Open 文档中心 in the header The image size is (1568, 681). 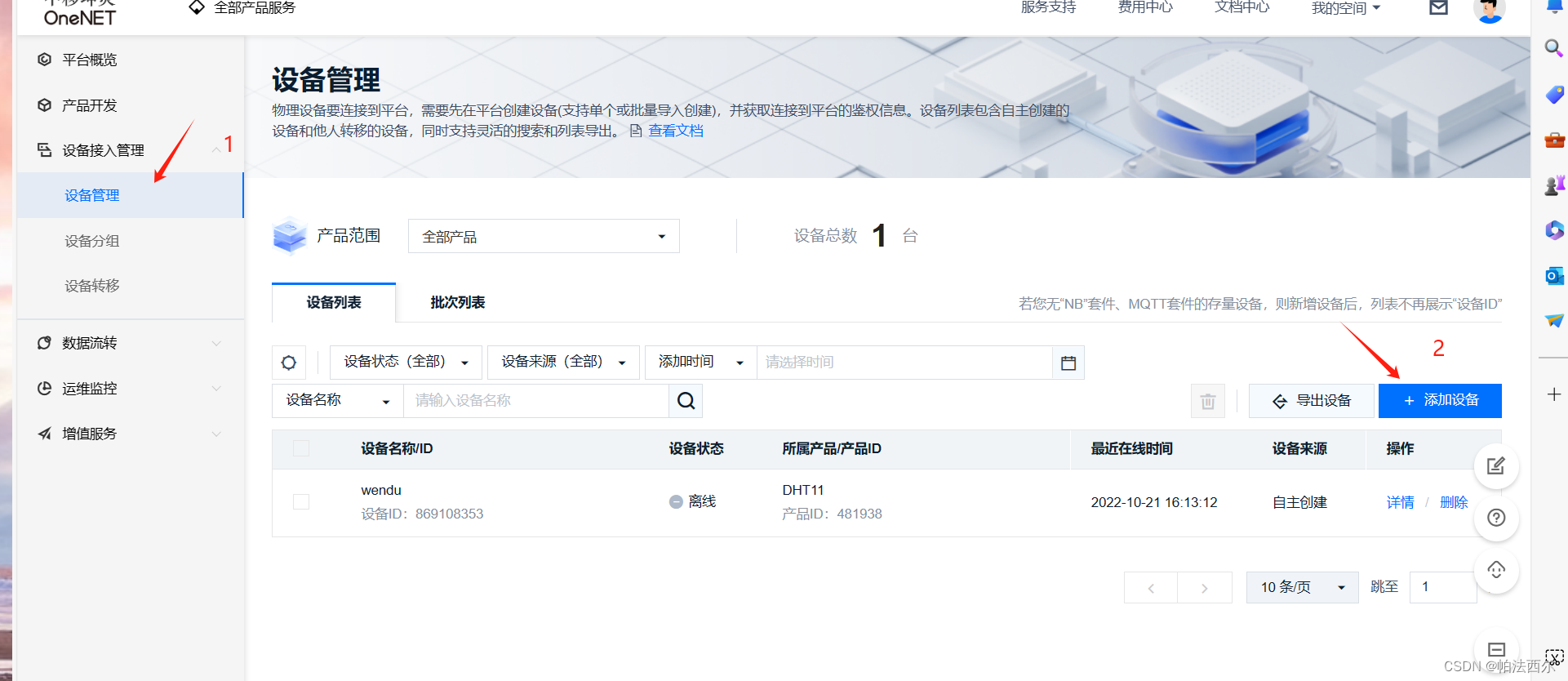(x=1242, y=7)
